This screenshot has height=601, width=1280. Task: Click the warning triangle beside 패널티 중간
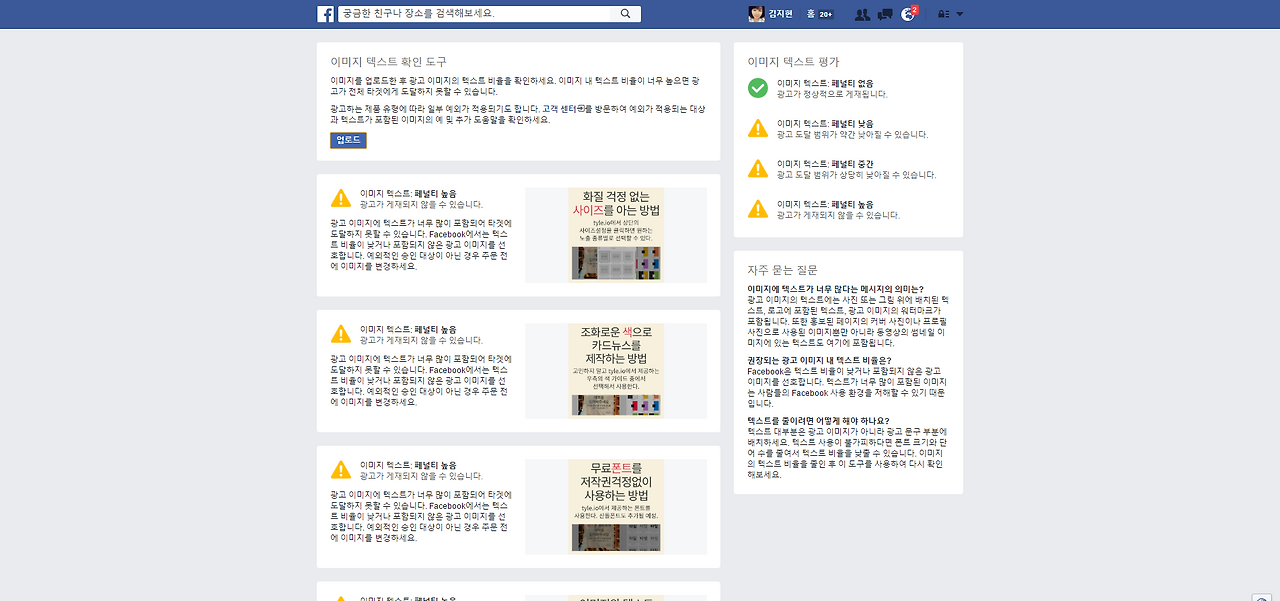(x=757, y=168)
